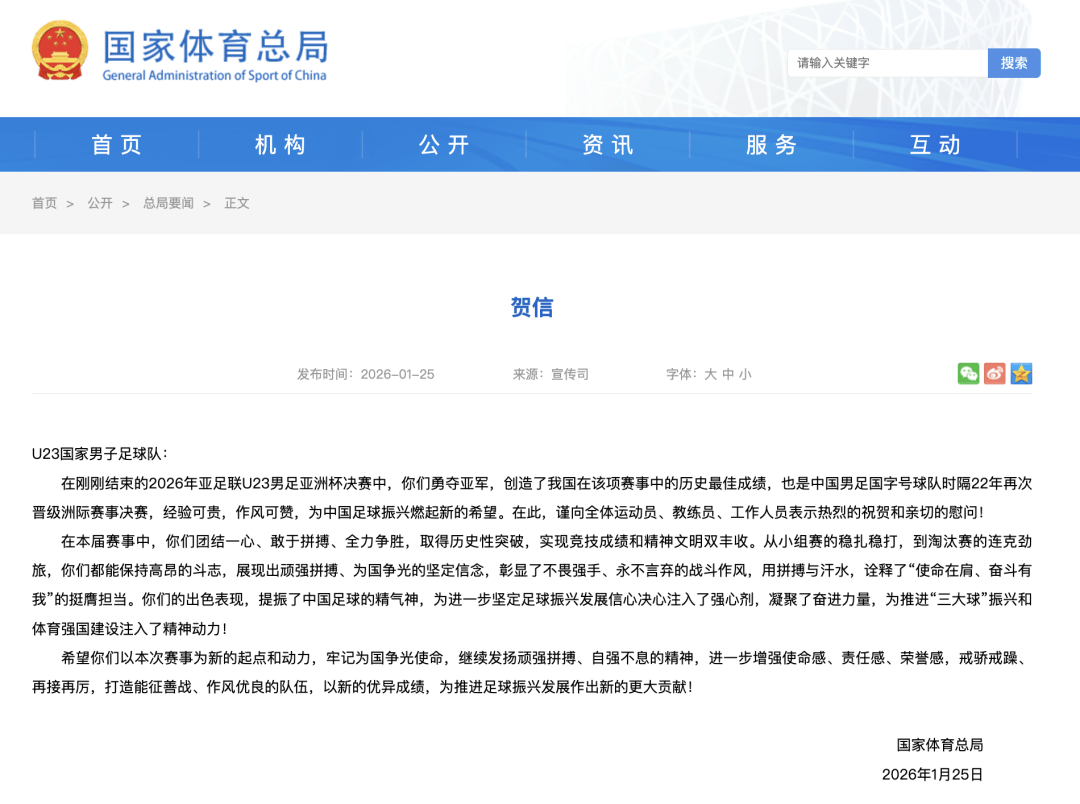Select 资讯 navigation menu item
Image resolution: width=1080 pixels, height=804 pixels.
pos(608,145)
